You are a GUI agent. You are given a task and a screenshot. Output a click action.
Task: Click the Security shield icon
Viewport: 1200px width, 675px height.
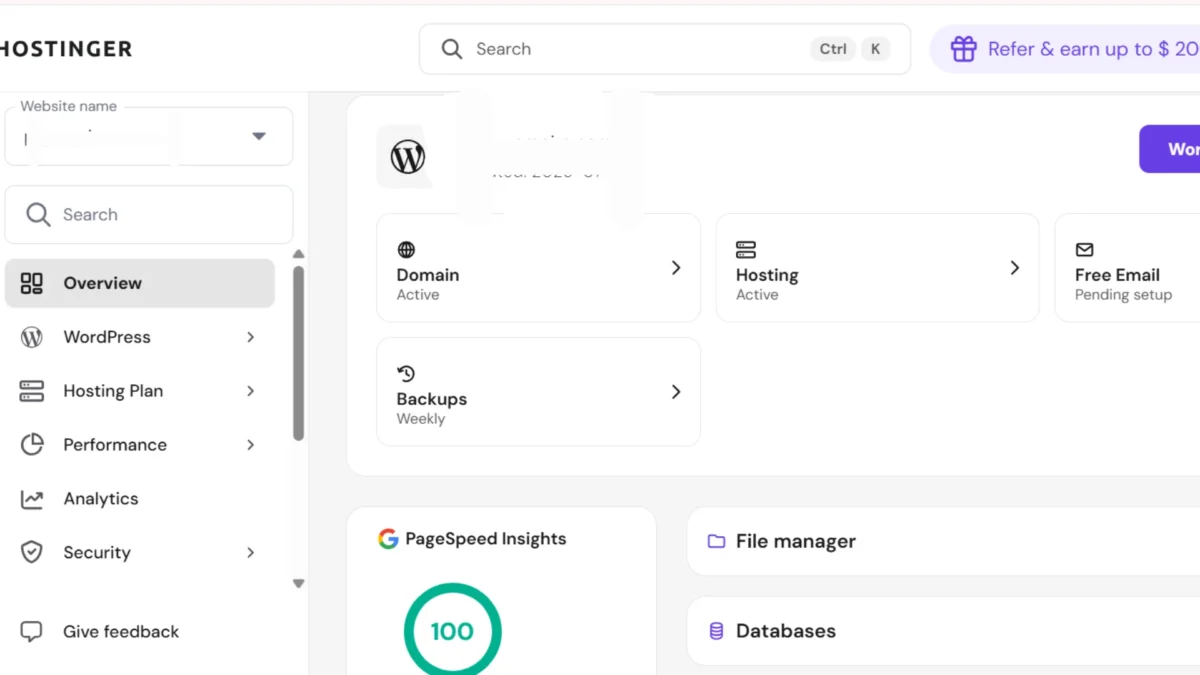click(31, 552)
